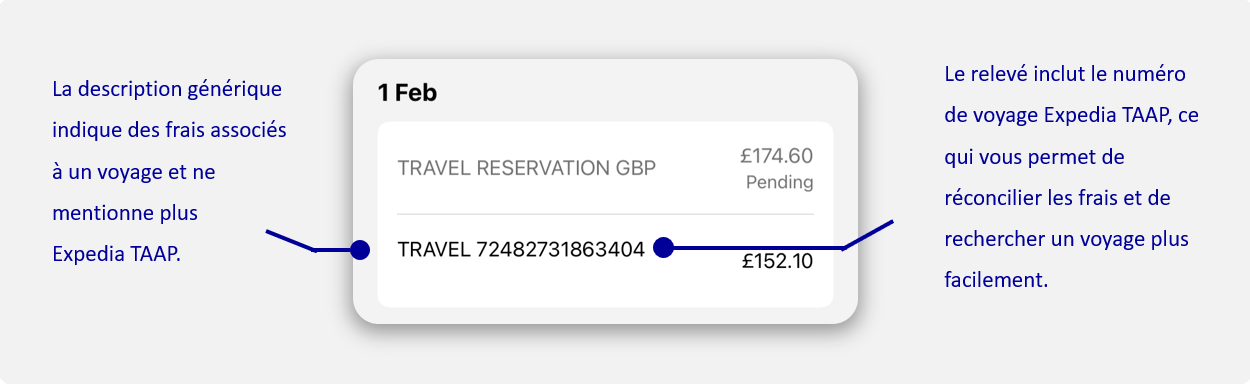Click the right annotation about numéro de voyage
The height and width of the screenshot is (384, 1250).
1071,178
